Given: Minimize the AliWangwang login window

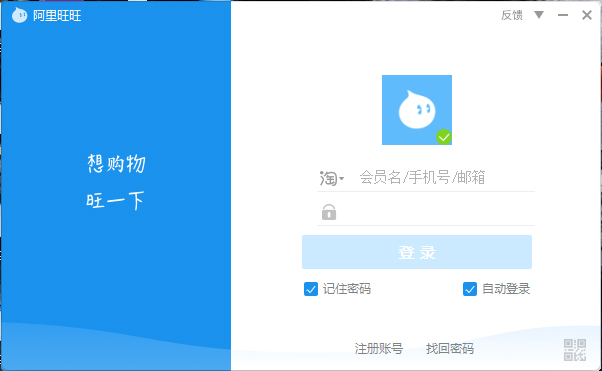Looking at the screenshot, I should [563, 15].
